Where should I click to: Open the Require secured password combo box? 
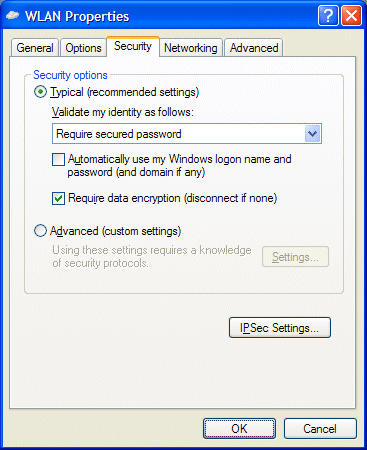tap(187, 134)
